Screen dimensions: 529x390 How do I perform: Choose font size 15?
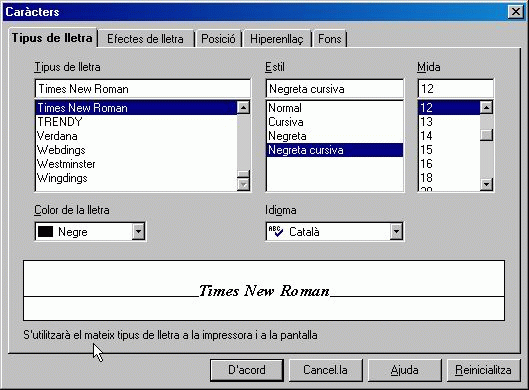point(449,150)
